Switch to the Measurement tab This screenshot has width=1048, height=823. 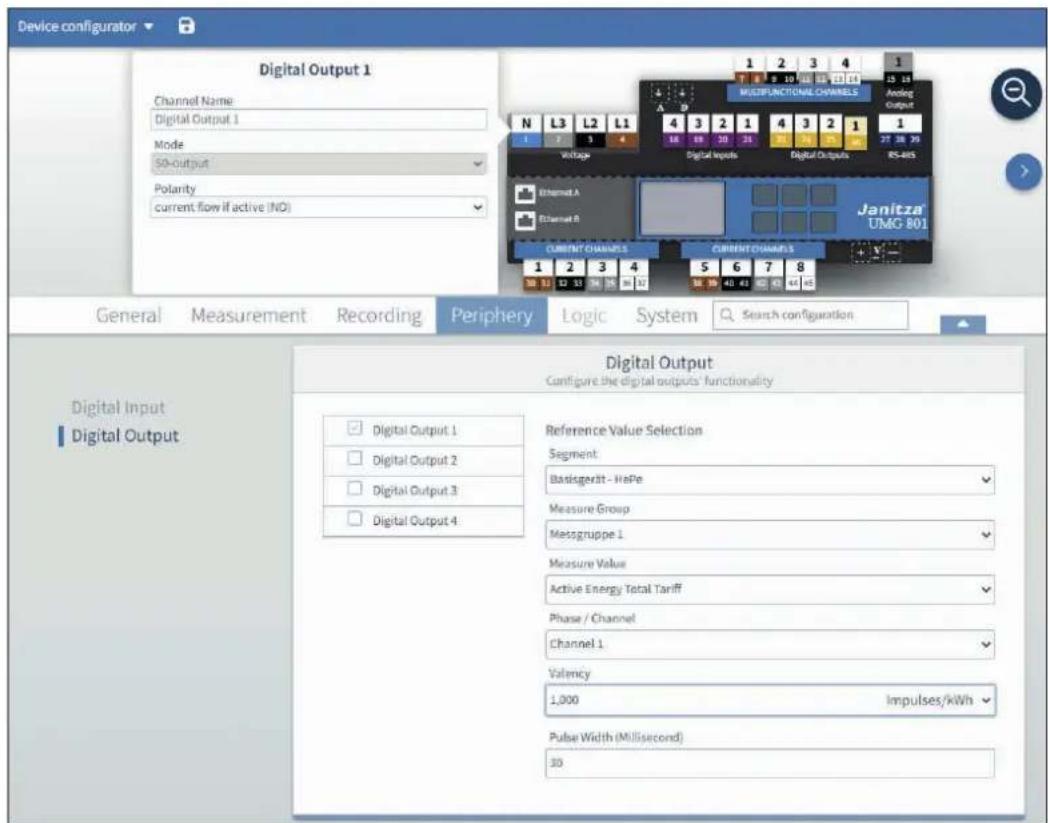tap(249, 315)
